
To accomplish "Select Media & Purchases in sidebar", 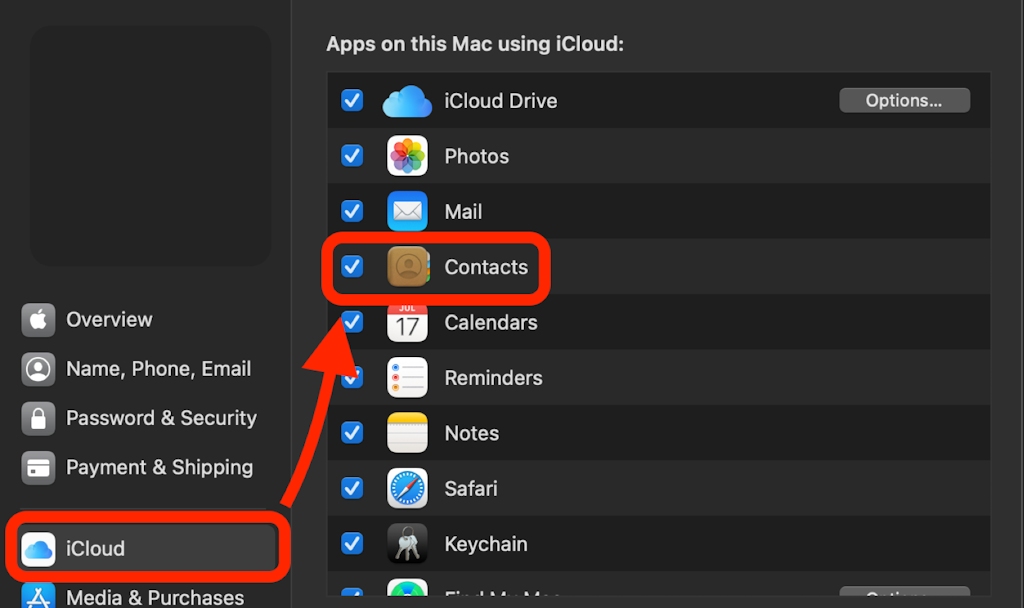I will pyautogui.click(x=154, y=597).
